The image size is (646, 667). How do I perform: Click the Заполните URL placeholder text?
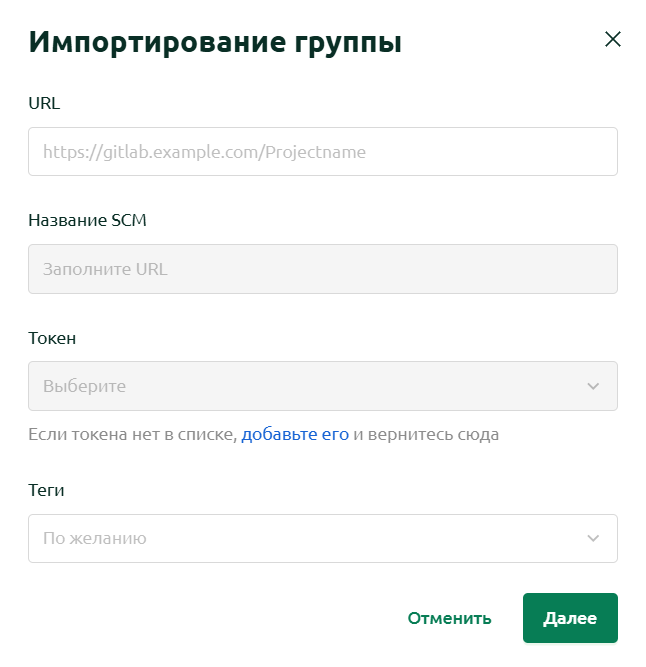click(x=105, y=269)
